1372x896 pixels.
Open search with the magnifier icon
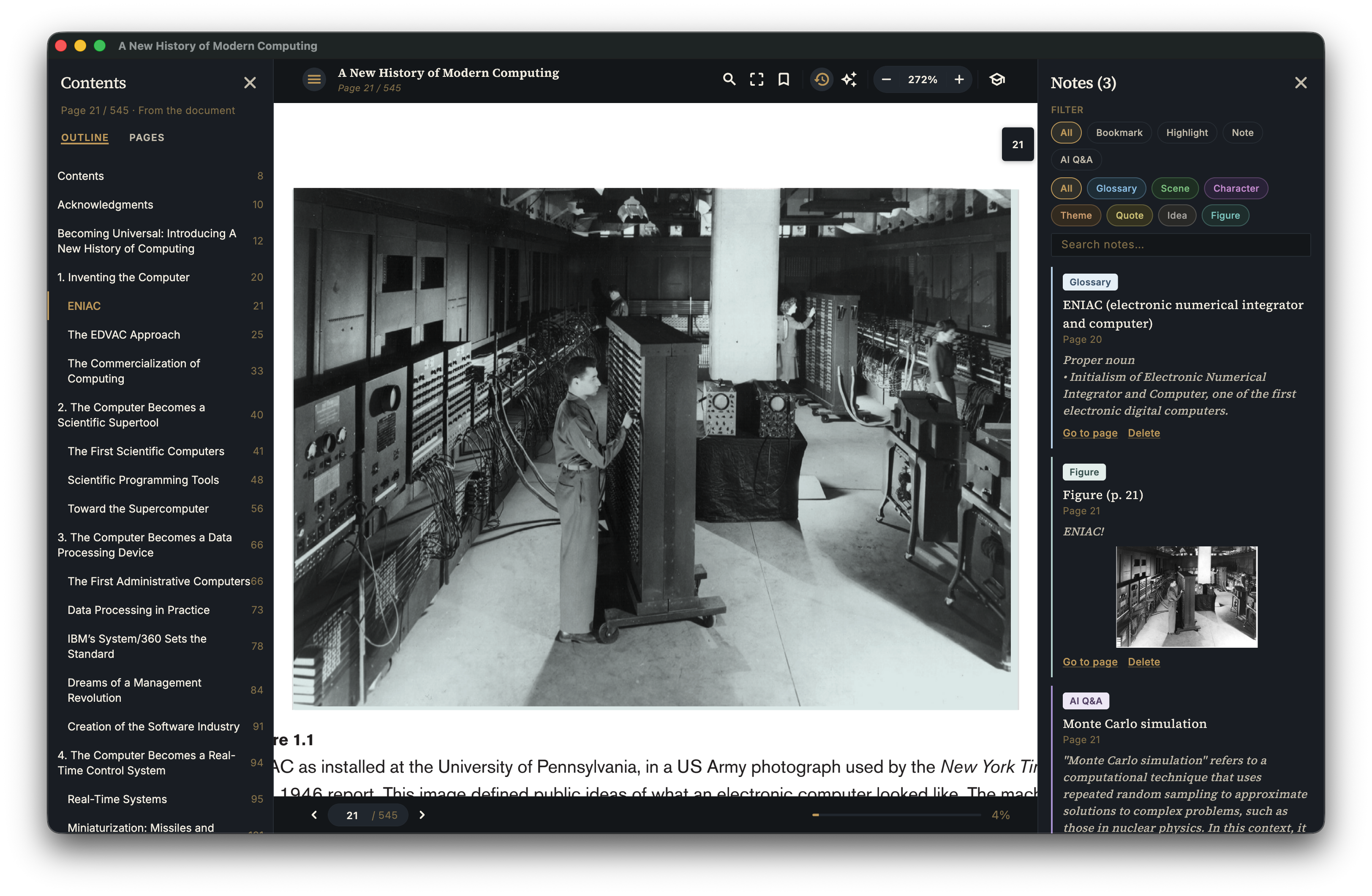[x=729, y=79]
